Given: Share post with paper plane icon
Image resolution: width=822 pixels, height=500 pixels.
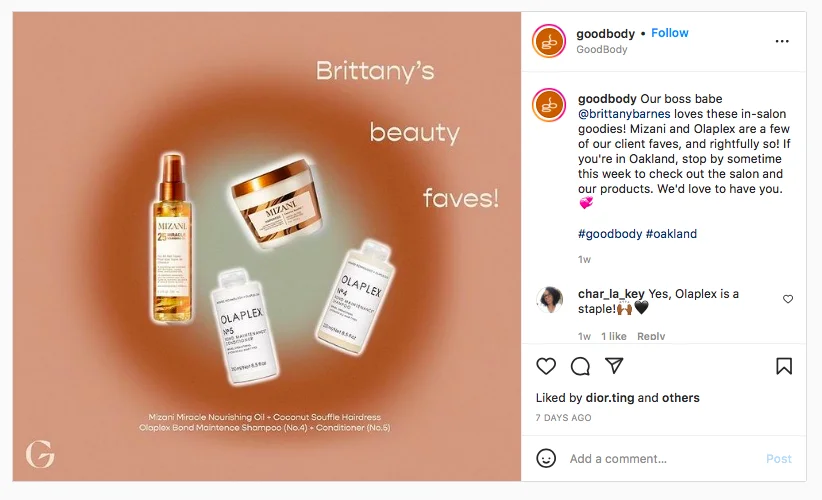Looking at the screenshot, I should point(614,366).
